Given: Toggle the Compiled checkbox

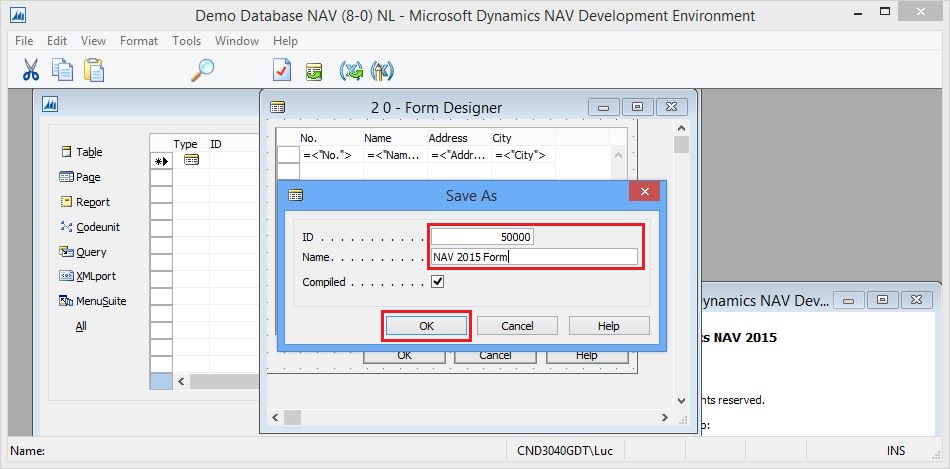Looking at the screenshot, I should click(437, 282).
